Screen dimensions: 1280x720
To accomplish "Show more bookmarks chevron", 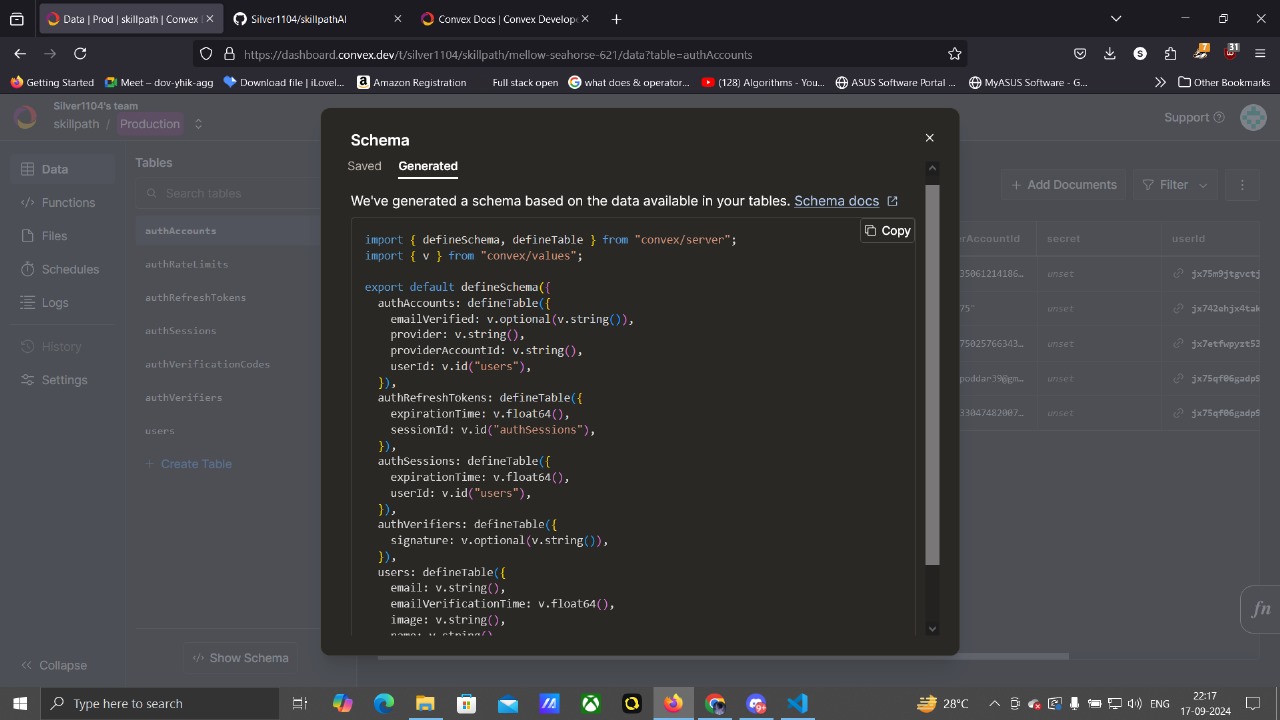I will (x=1160, y=82).
